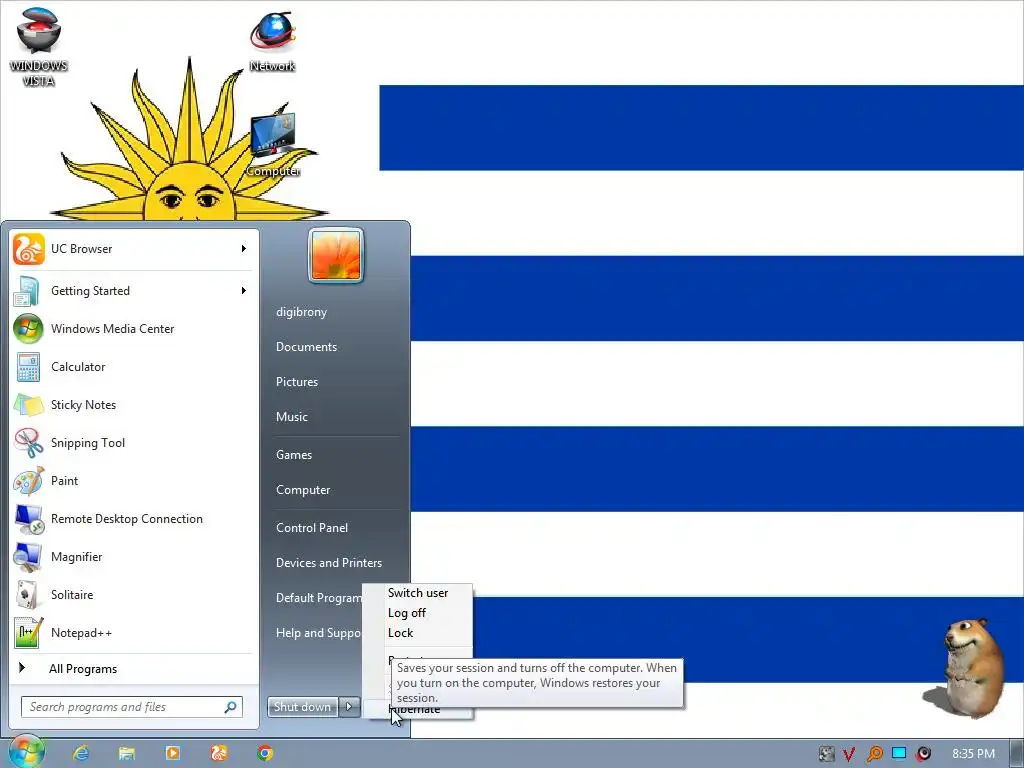
Task: Open Default Programs
Action: pyautogui.click(x=317, y=598)
